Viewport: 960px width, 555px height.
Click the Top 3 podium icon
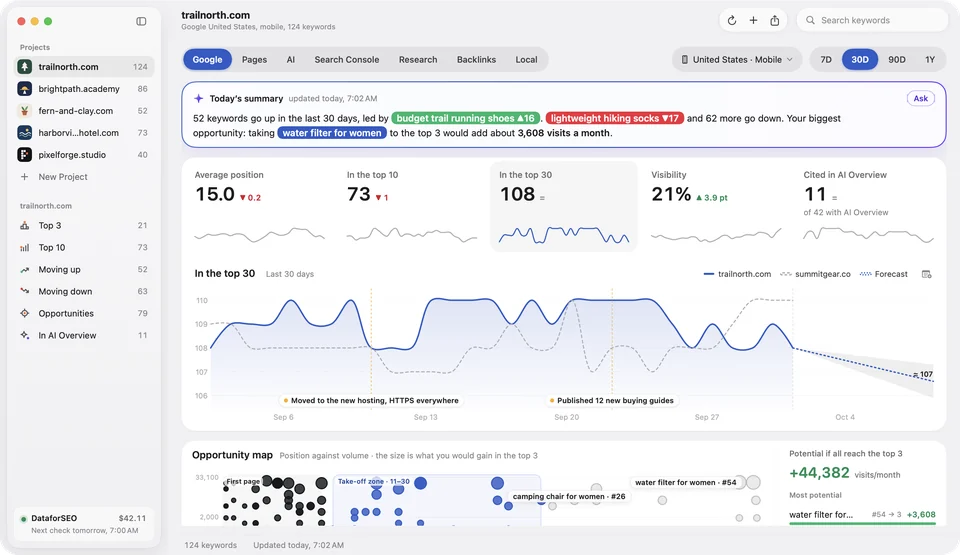pos(24,225)
